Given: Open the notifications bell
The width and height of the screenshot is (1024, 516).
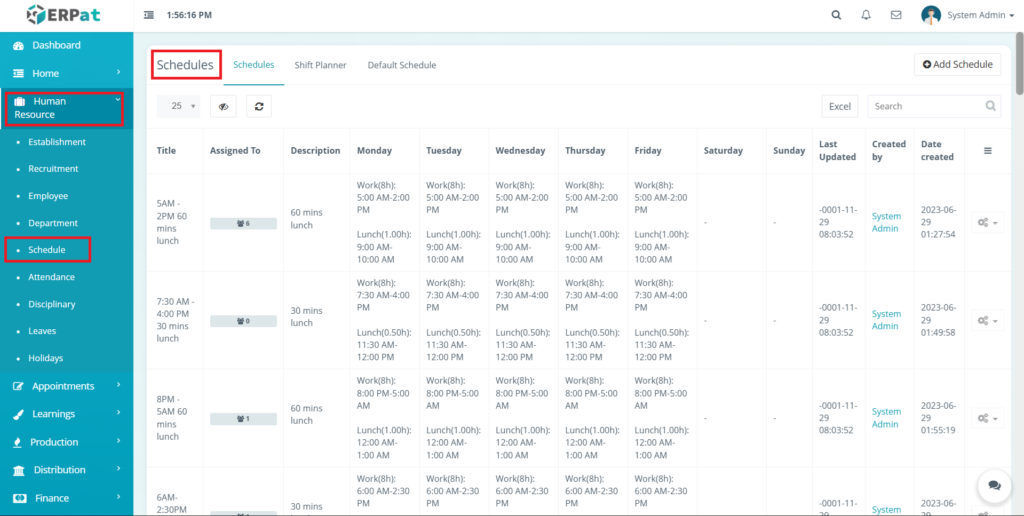Looking at the screenshot, I should coord(866,15).
